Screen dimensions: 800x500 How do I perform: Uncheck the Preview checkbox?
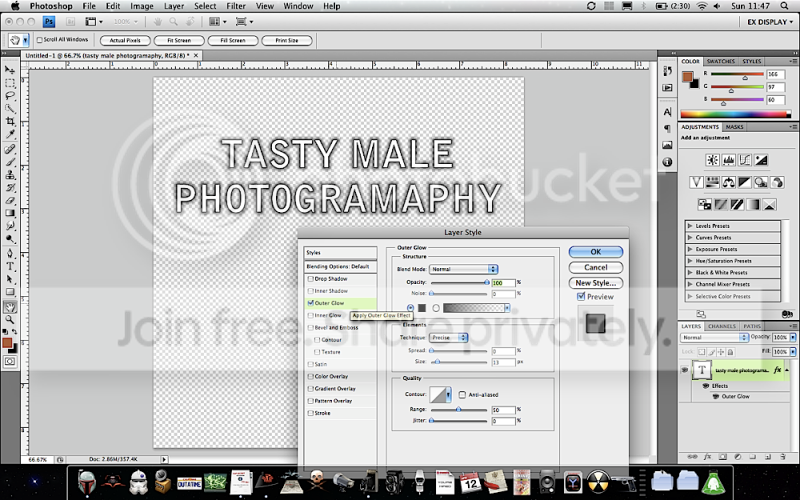[582, 297]
